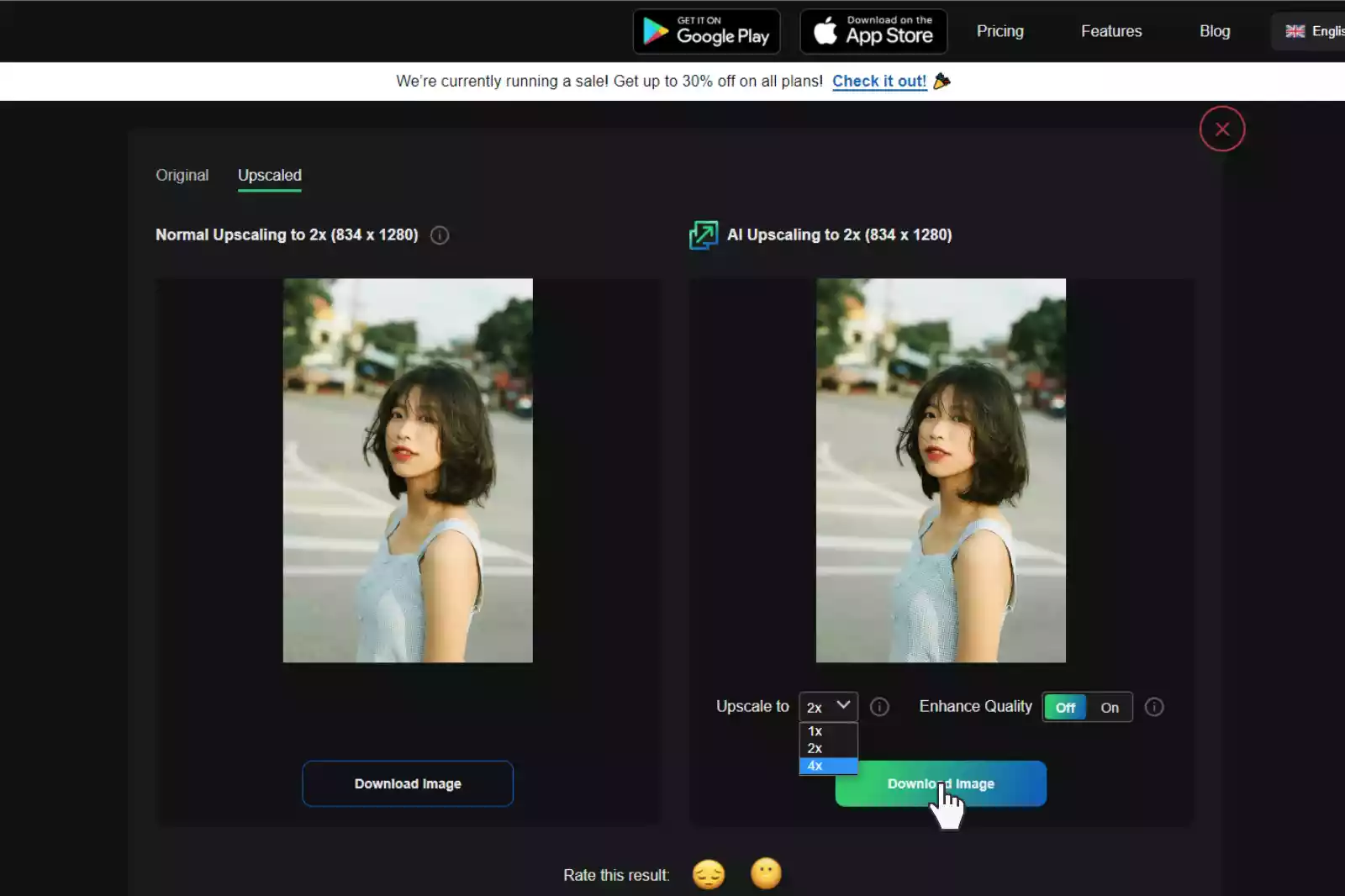Rate result with the sad emoji
1345x896 pixels.
point(708,874)
